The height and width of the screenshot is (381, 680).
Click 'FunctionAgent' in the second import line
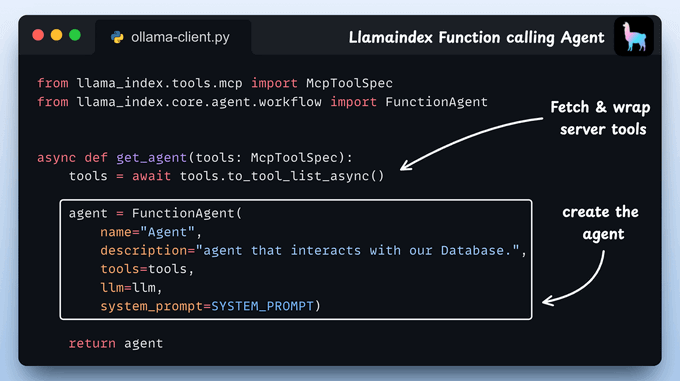tap(436, 102)
